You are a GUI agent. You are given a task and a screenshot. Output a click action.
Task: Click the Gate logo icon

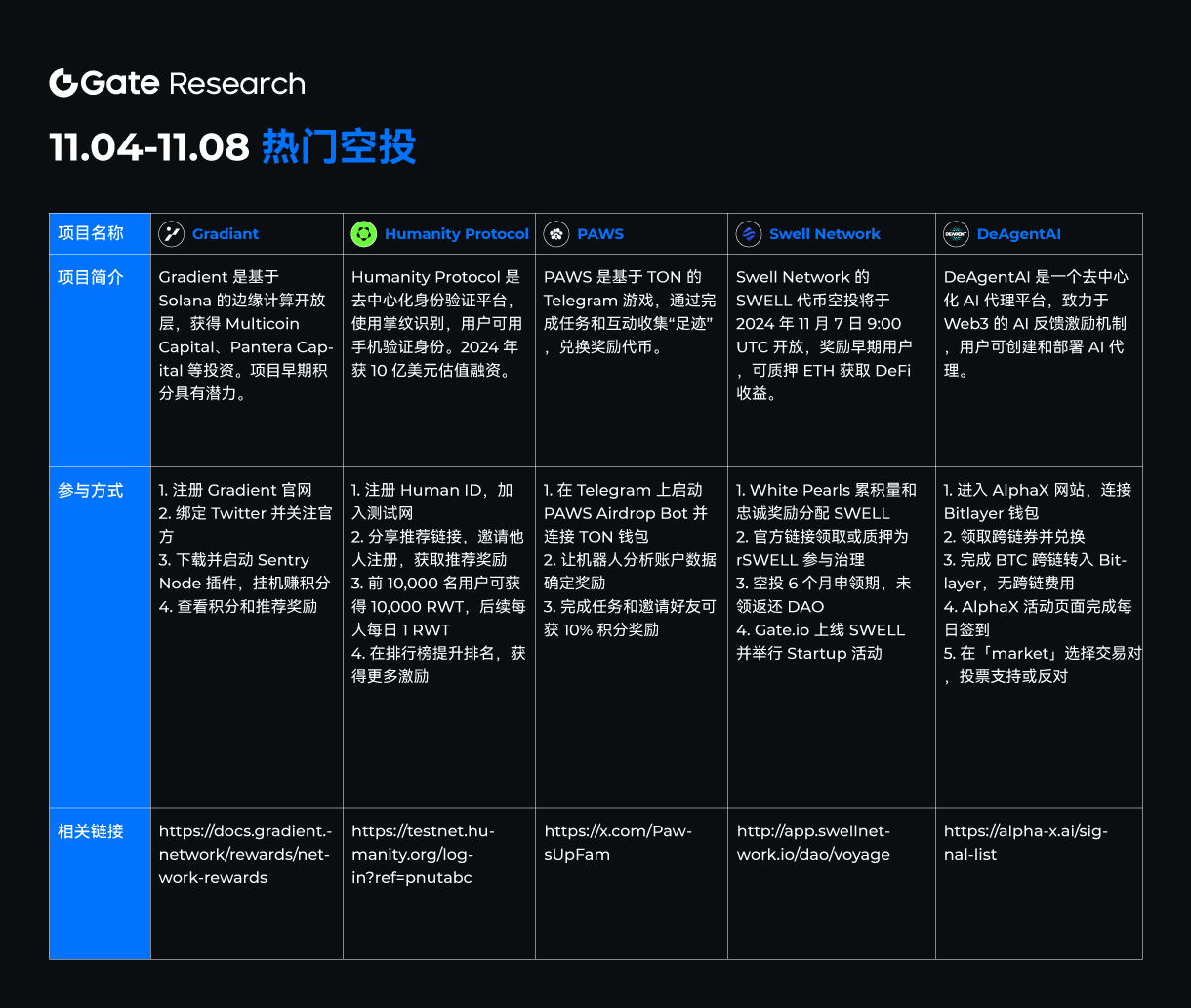[x=64, y=83]
